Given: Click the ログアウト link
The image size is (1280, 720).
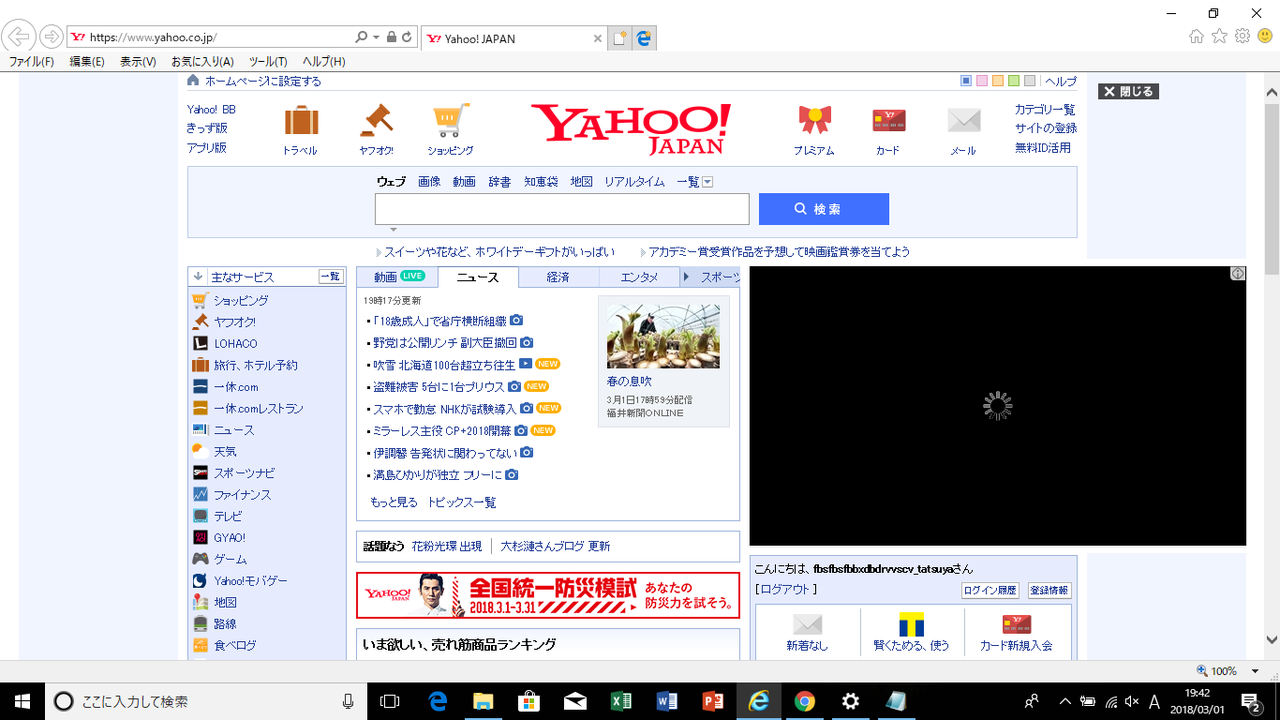Looking at the screenshot, I should point(786,589).
